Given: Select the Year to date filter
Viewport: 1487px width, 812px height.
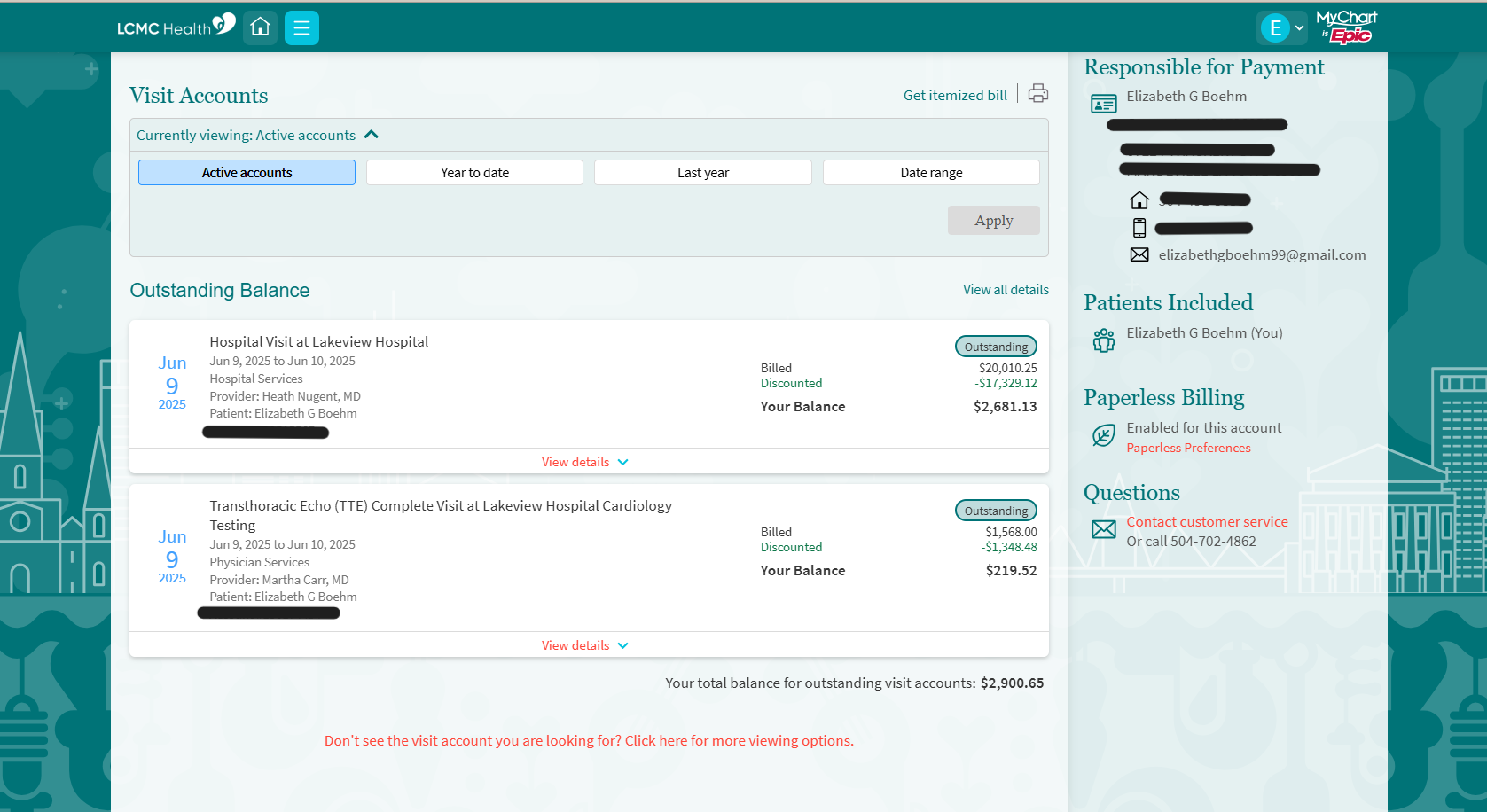Looking at the screenshot, I should click(x=474, y=173).
